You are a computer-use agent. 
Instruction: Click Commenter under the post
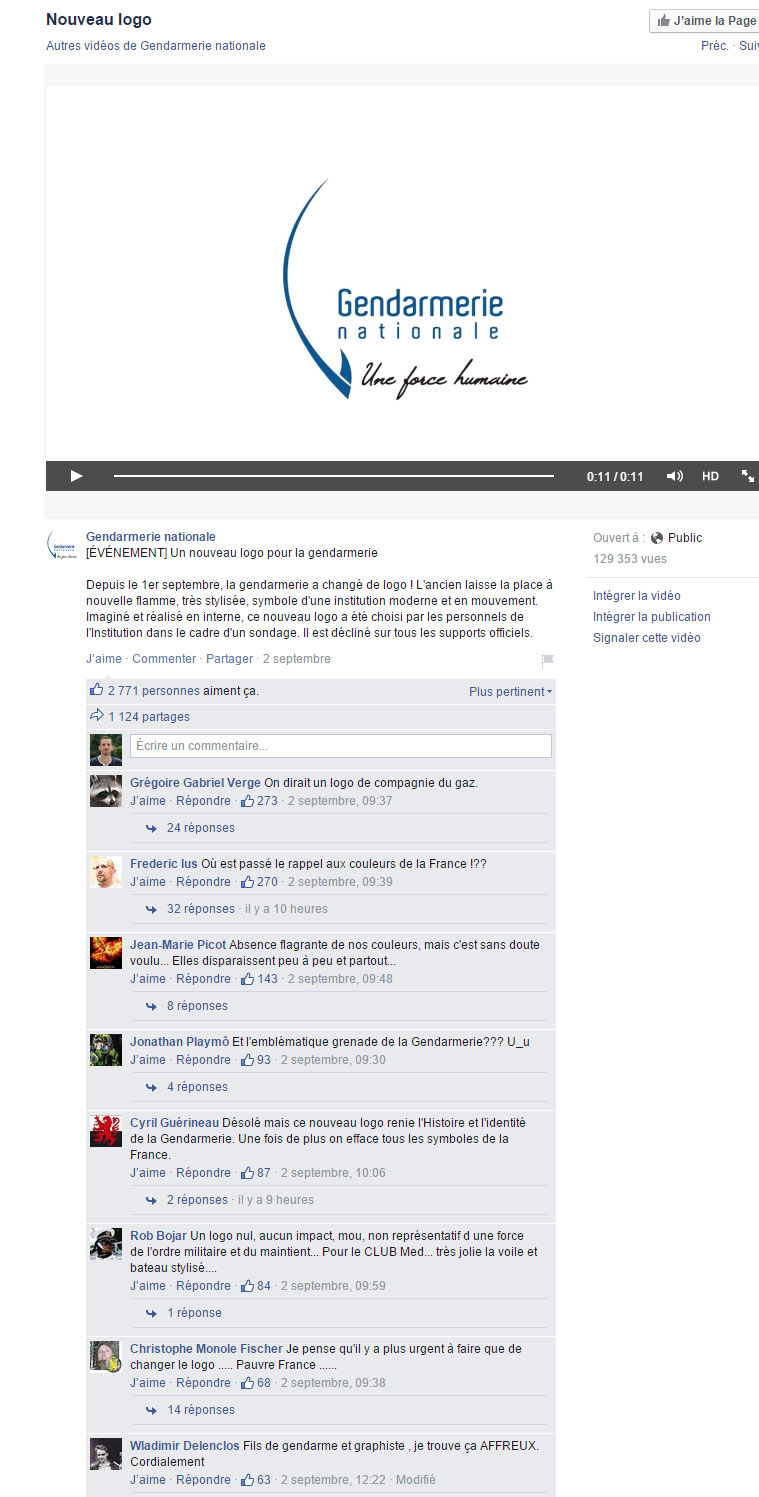point(164,659)
